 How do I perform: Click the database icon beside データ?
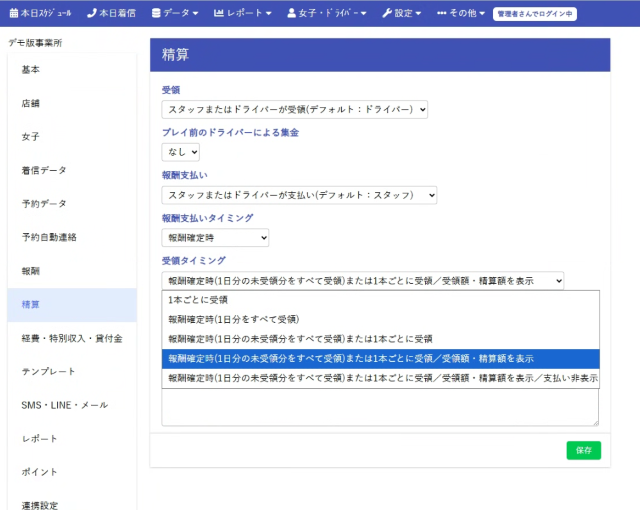pos(156,13)
